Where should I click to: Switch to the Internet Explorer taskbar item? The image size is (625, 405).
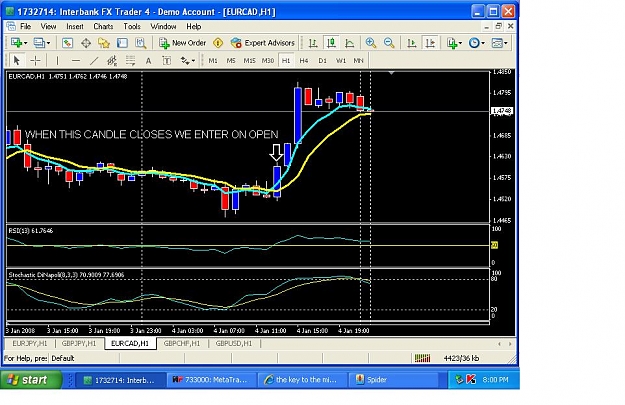pos(303,379)
